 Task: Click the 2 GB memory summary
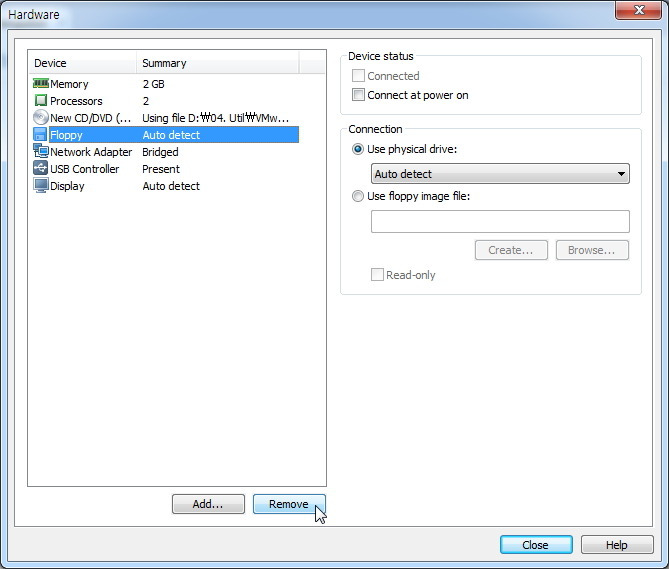[x=154, y=84]
